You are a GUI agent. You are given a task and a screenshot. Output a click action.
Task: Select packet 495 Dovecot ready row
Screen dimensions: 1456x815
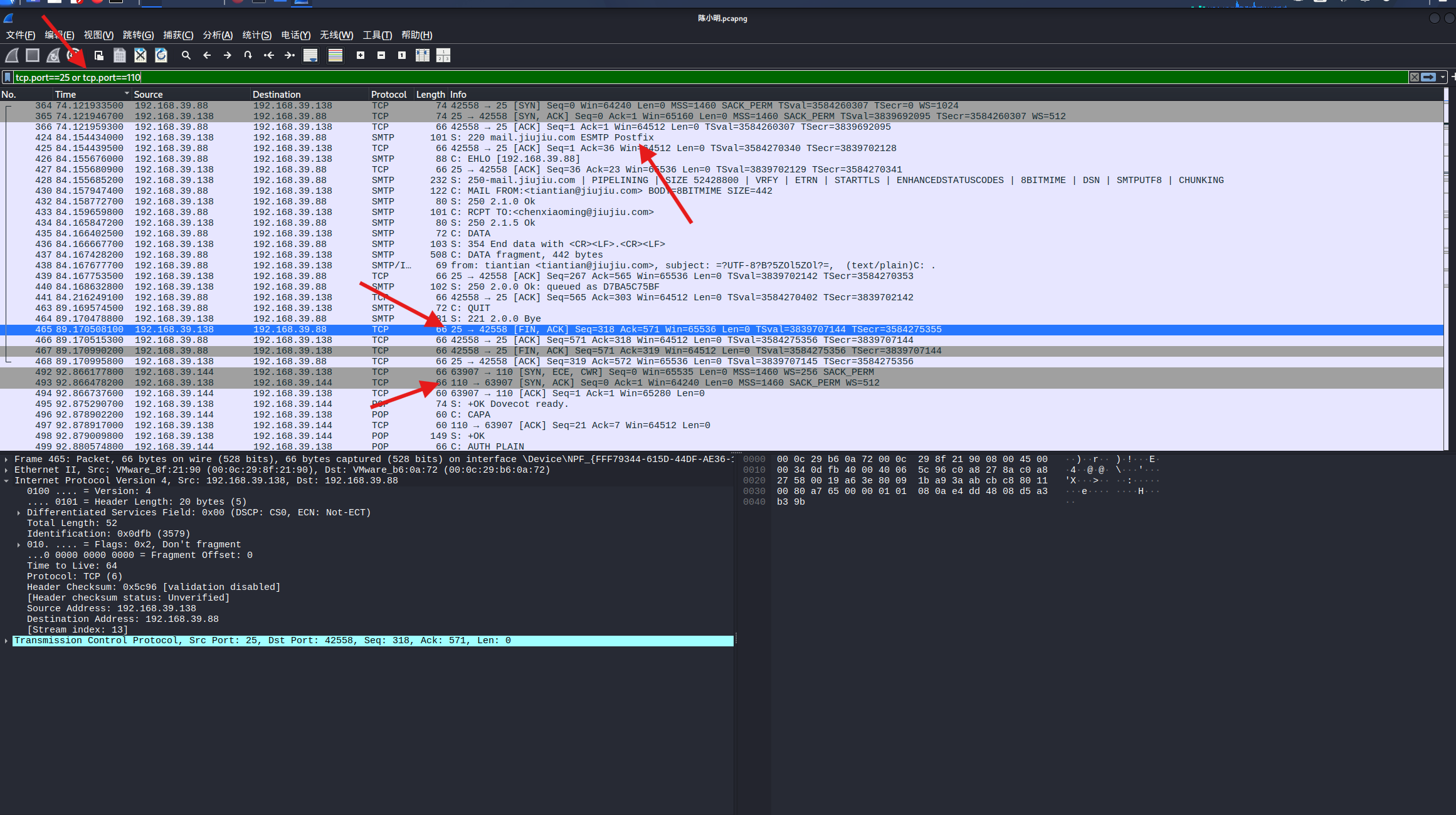point(721,404)
